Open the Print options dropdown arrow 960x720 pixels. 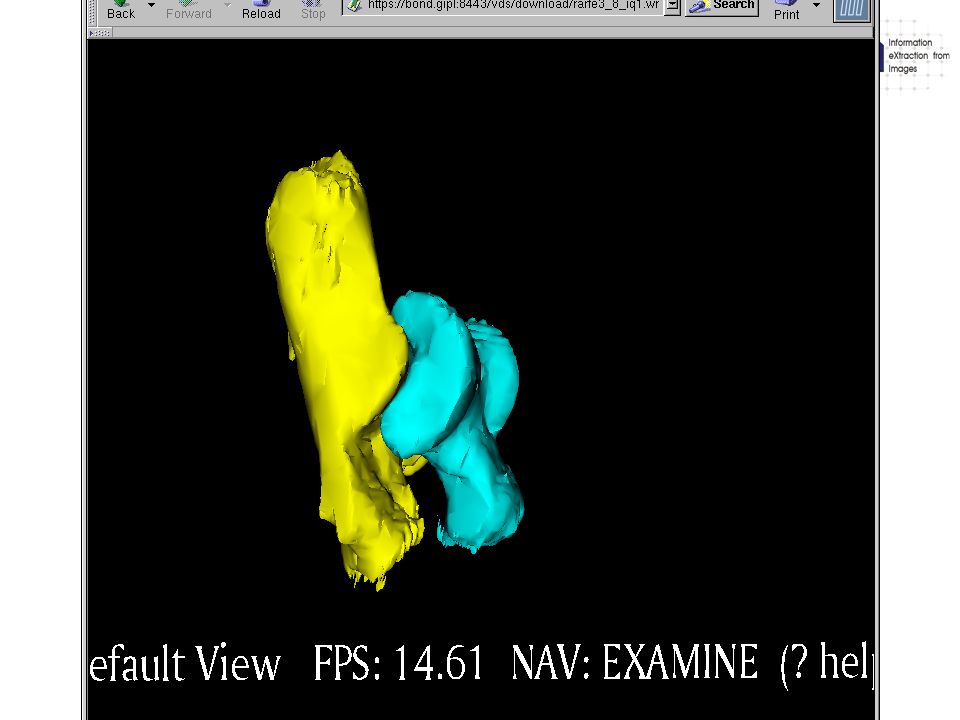(816, 5)
